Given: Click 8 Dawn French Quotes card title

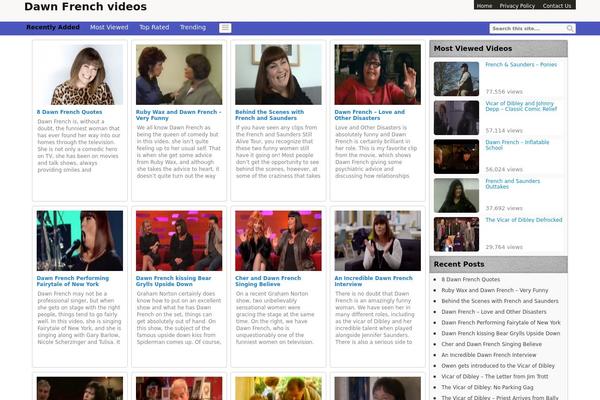Looking at the screenshot, I should click(x=69, y=112).
